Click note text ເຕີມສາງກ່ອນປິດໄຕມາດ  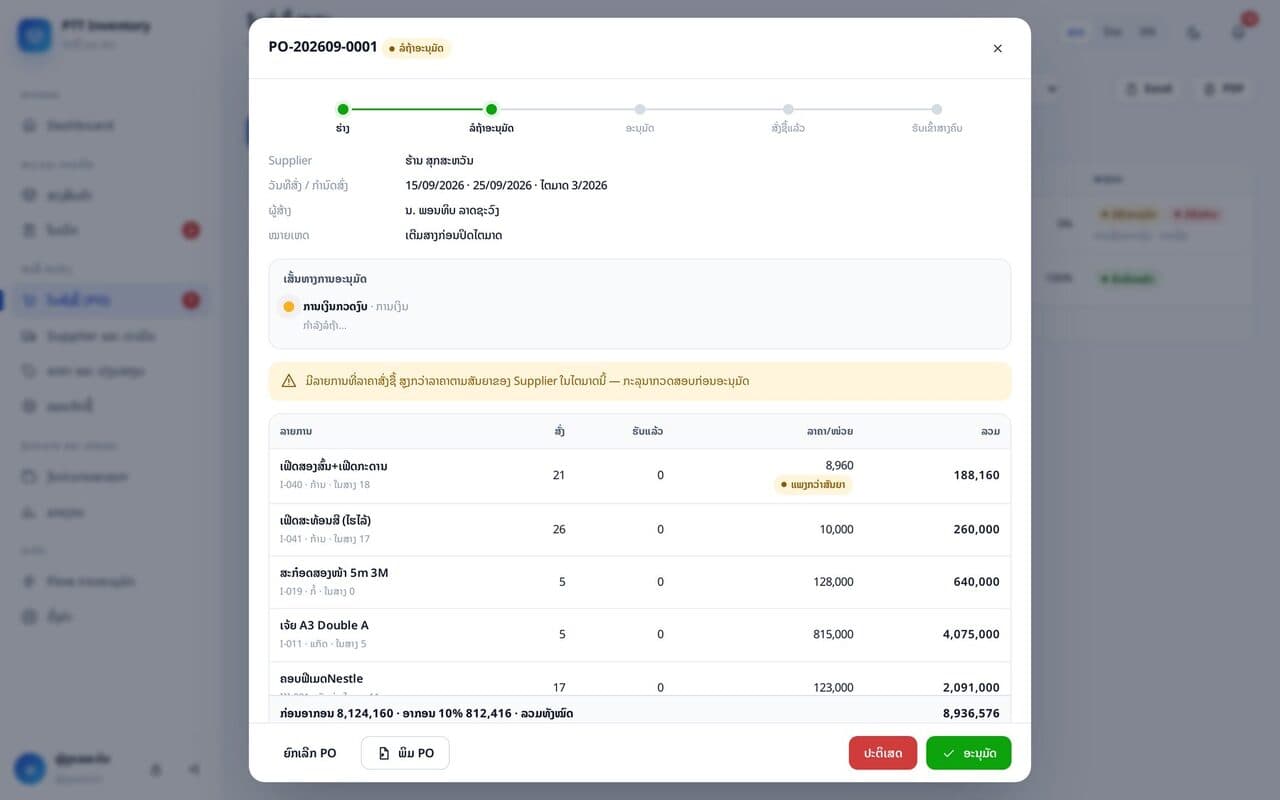[454, 235]
